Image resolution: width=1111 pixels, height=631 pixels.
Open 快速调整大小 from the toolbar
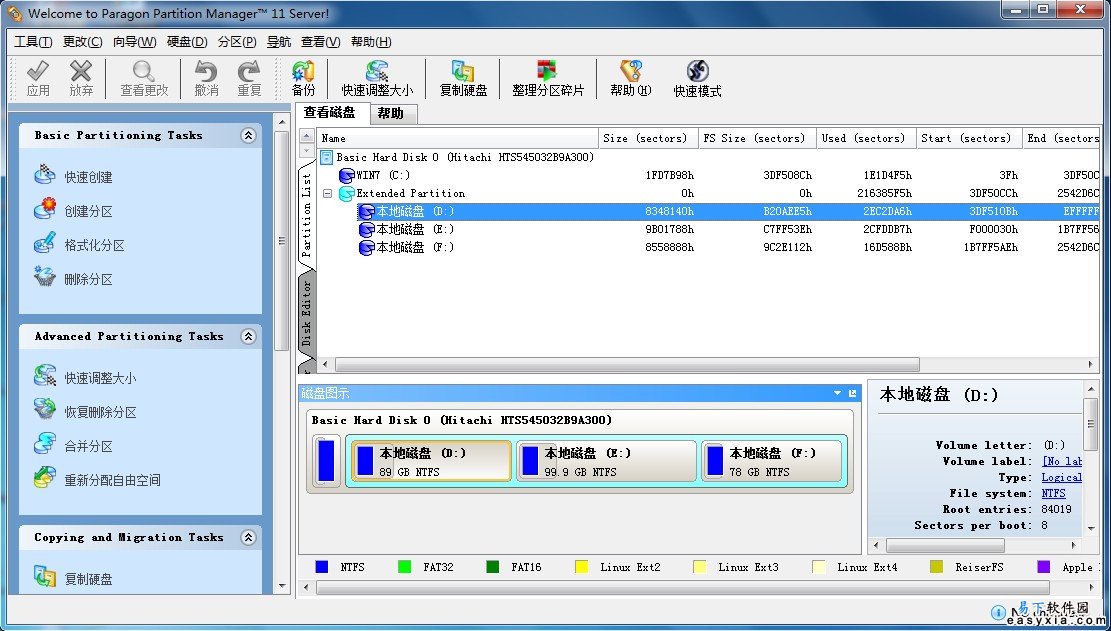[x=376, y=78]
